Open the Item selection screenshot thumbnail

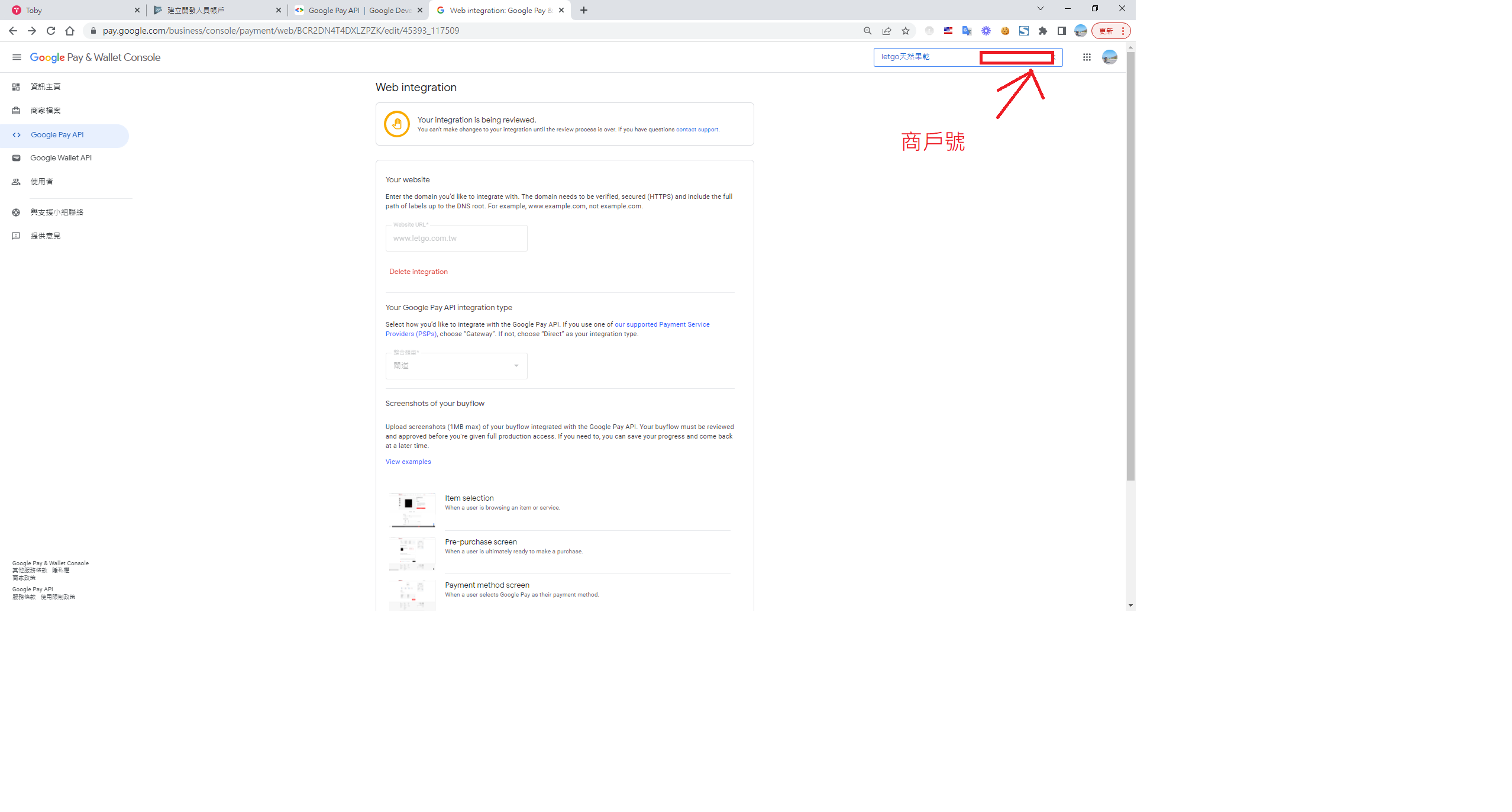[x=412, y=510]
